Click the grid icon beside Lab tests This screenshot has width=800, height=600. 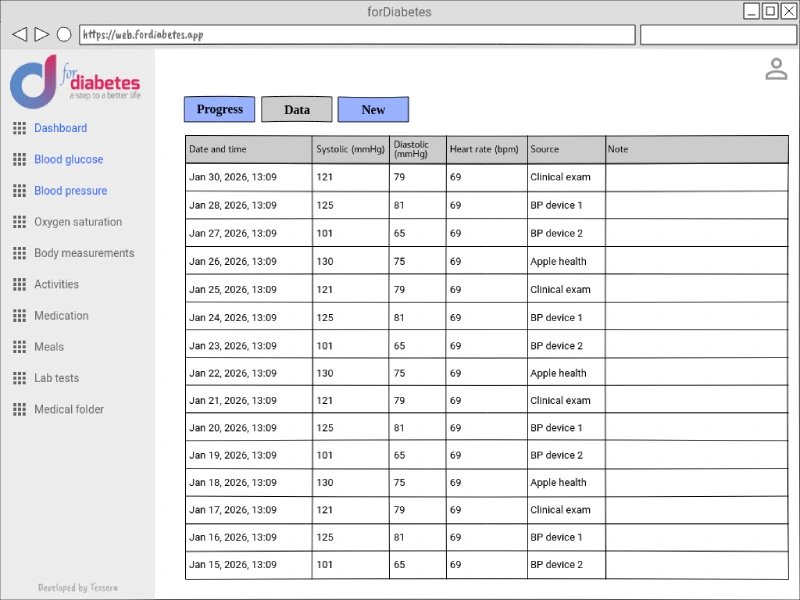pyautogui.click(x=19, y=378)
